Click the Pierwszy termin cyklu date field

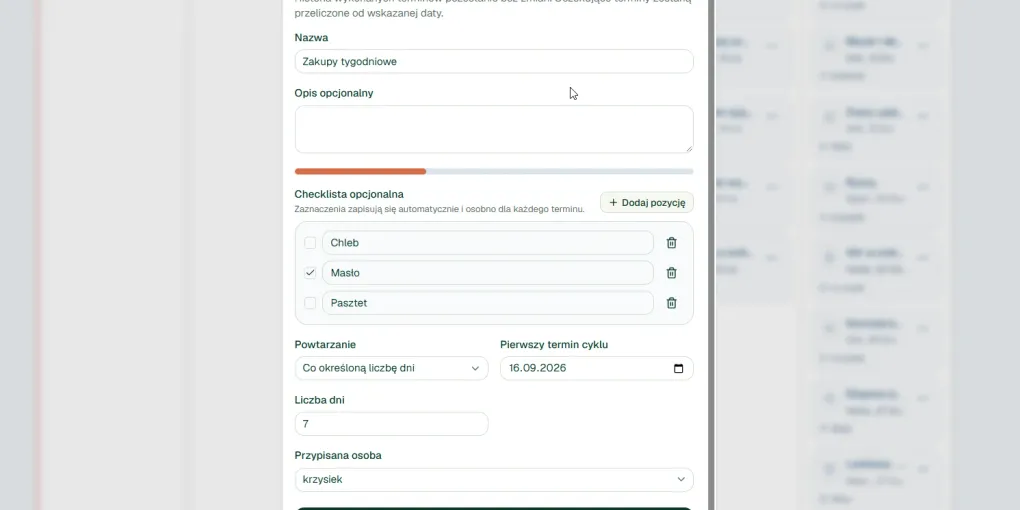[x=597, y=368]
